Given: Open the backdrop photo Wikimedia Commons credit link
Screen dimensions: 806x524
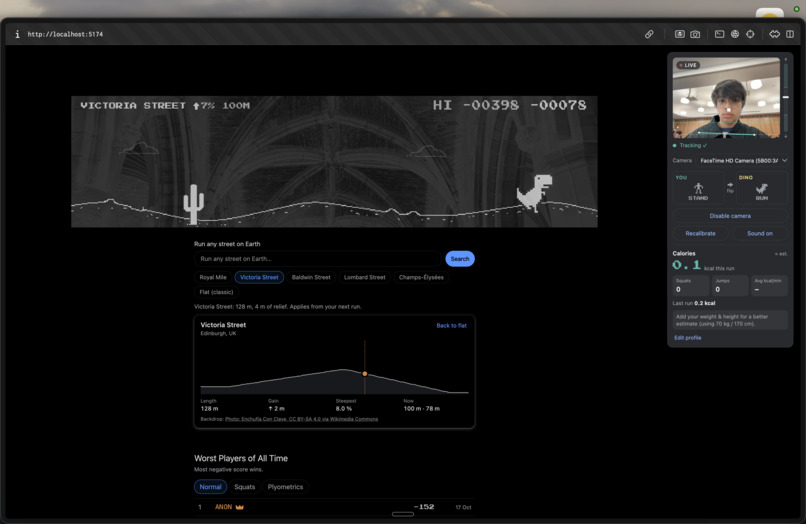Looking at the screenshot, I should 301,419.
